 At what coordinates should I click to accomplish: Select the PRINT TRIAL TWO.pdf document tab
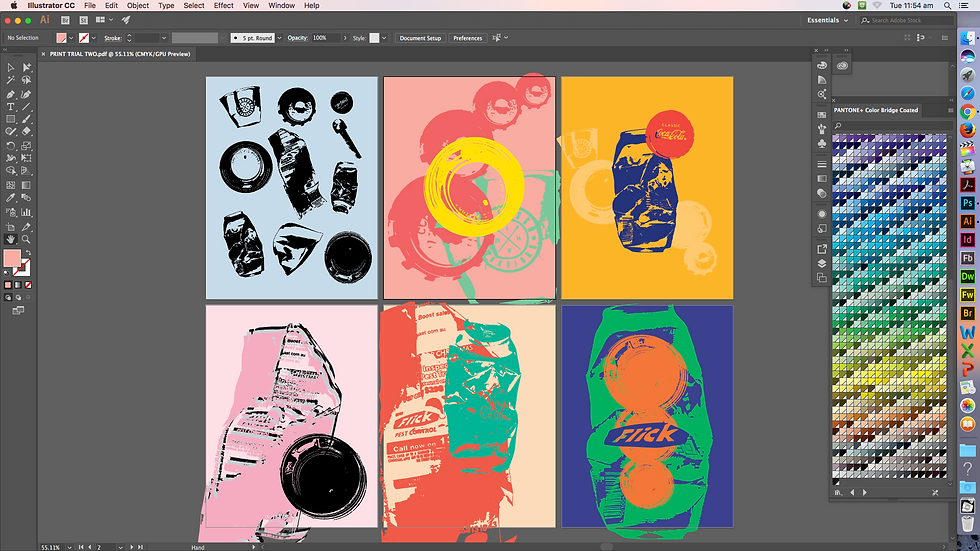coord(119,54)
